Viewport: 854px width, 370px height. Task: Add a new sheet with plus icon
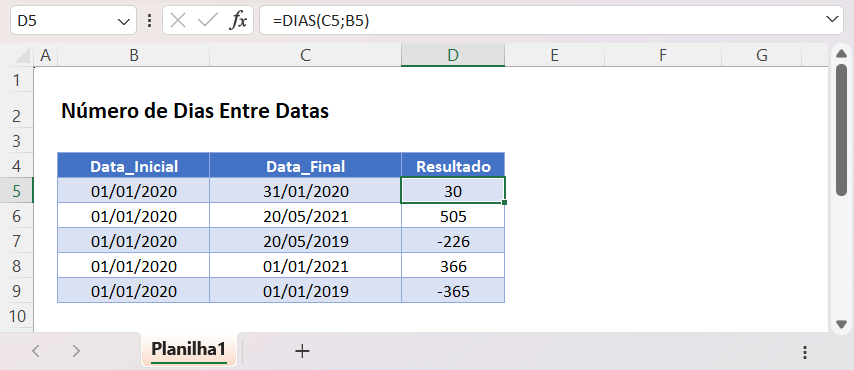point(302,351)
